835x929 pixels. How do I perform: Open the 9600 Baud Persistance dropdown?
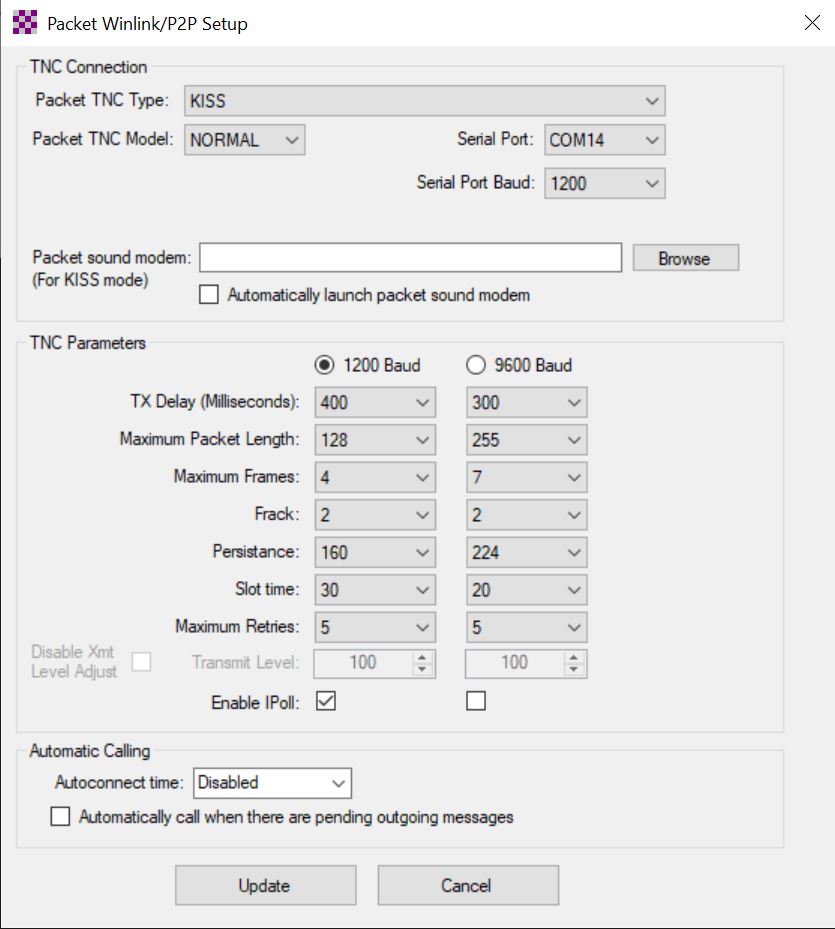tap(526, 552)
